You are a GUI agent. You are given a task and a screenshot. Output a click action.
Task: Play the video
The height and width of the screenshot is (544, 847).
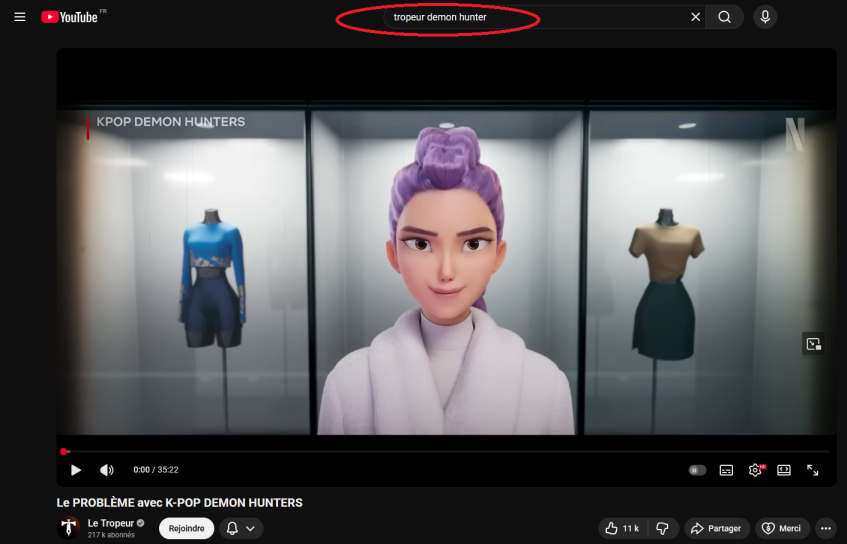click(x=76, y=470)
